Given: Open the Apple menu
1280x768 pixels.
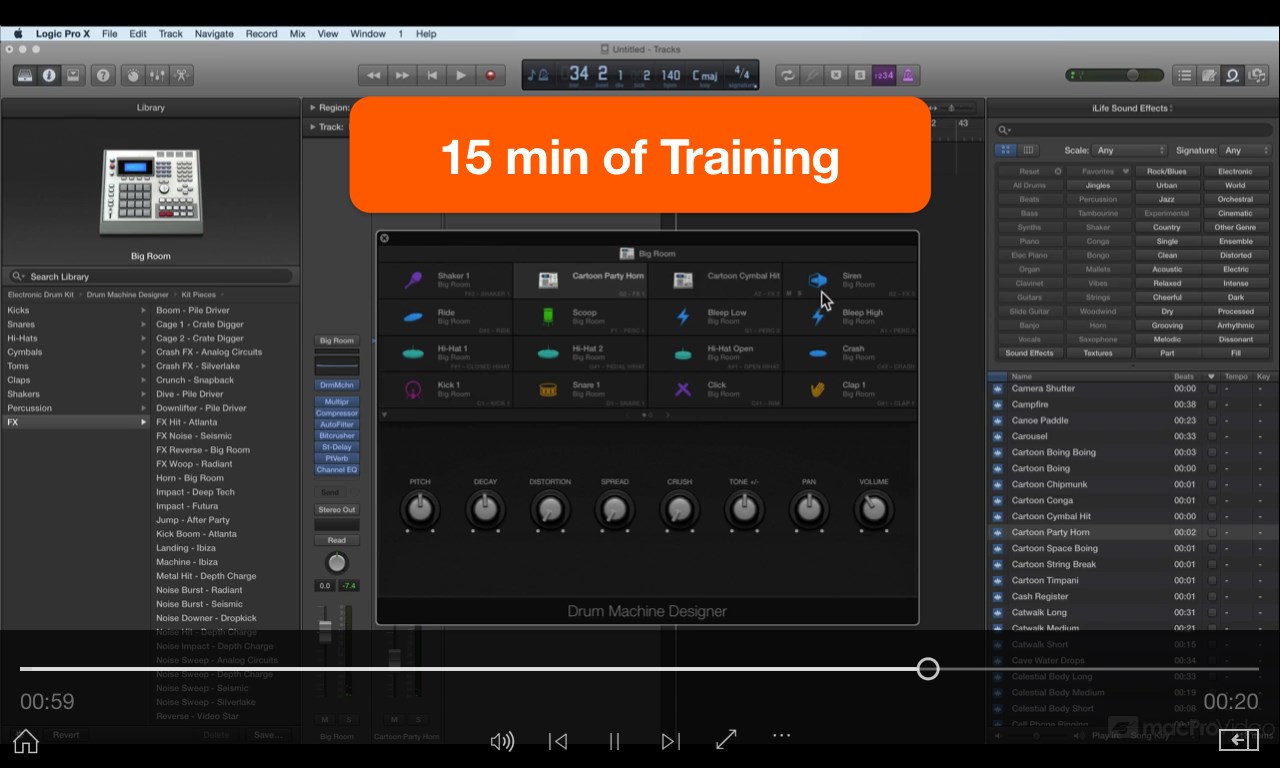Looking at the screenshot, I should click(x=18, y=33).
